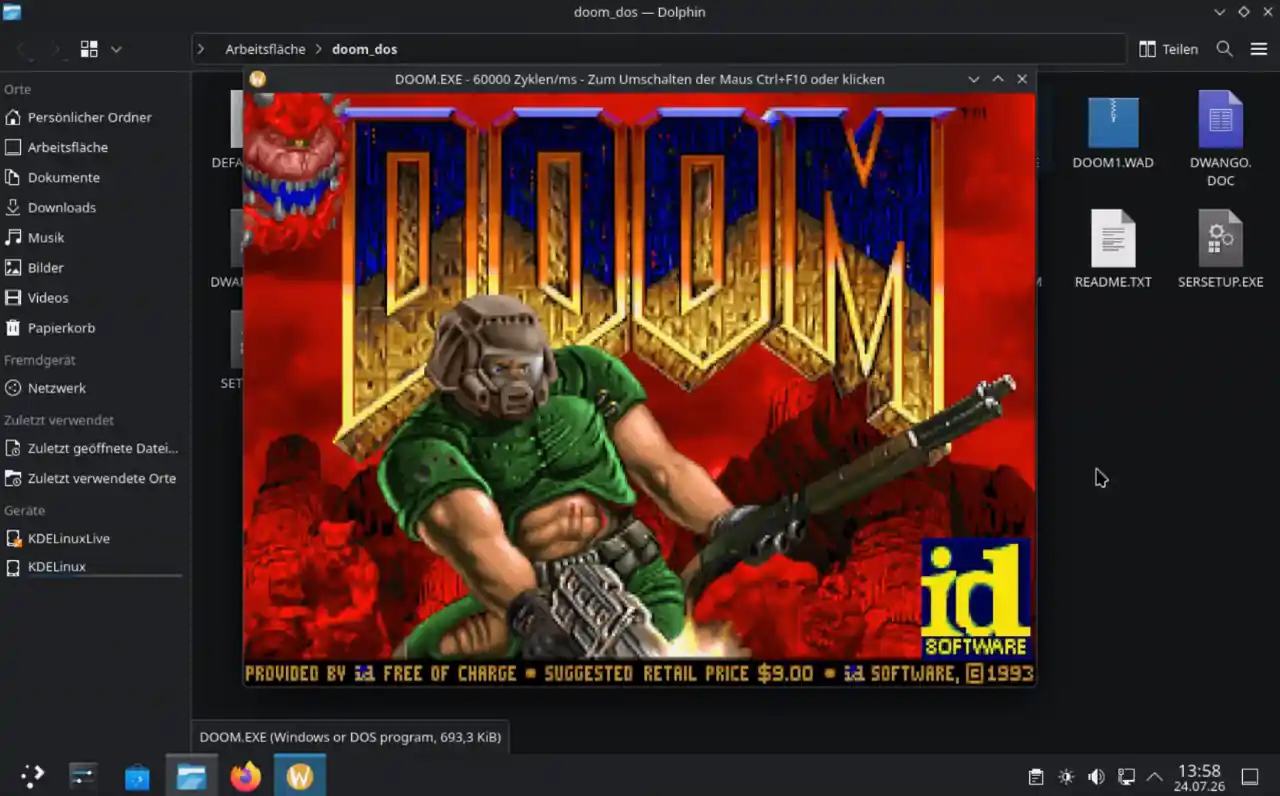Select the README.TXT file icon
This screenshot has height=796, width=1280.
coord(1113,238)
